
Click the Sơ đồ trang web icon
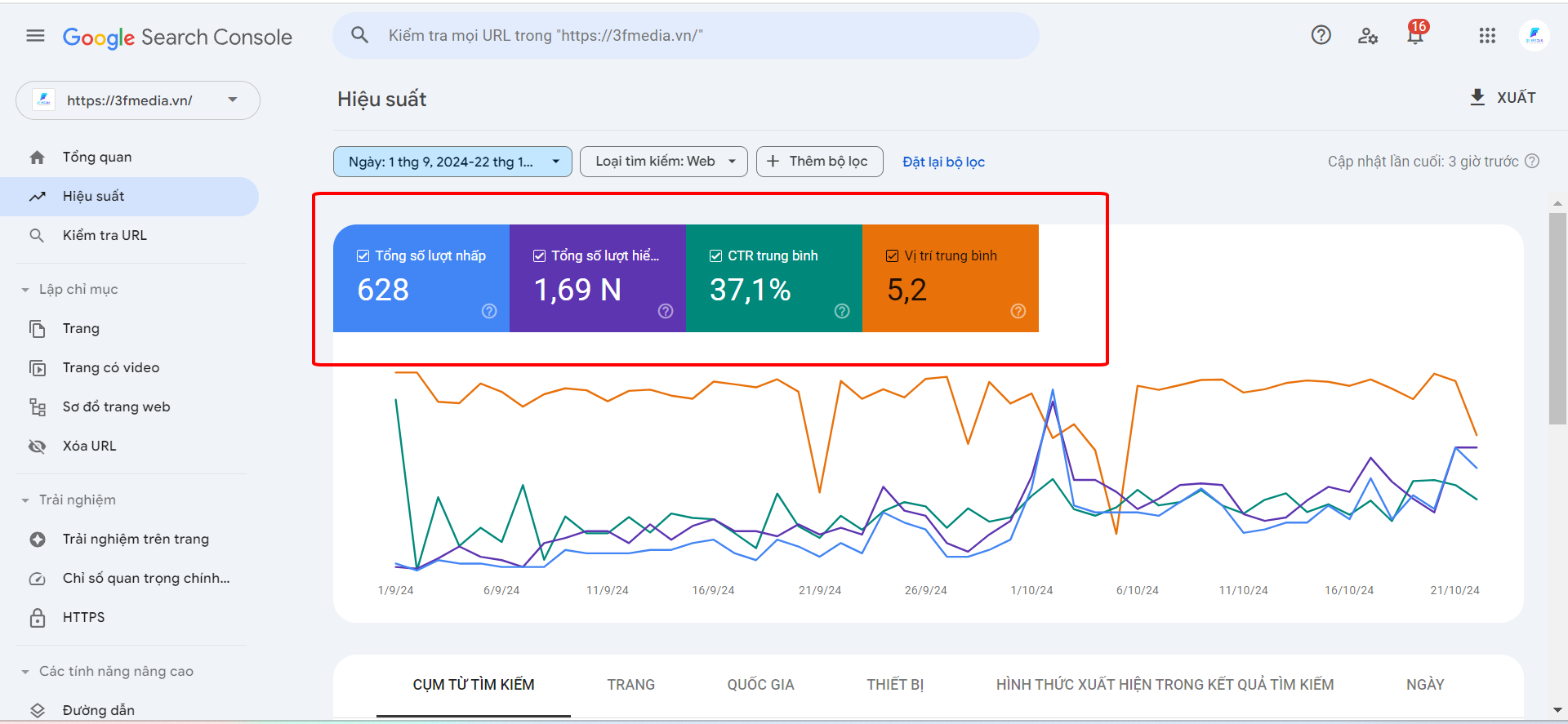point(37,407)
